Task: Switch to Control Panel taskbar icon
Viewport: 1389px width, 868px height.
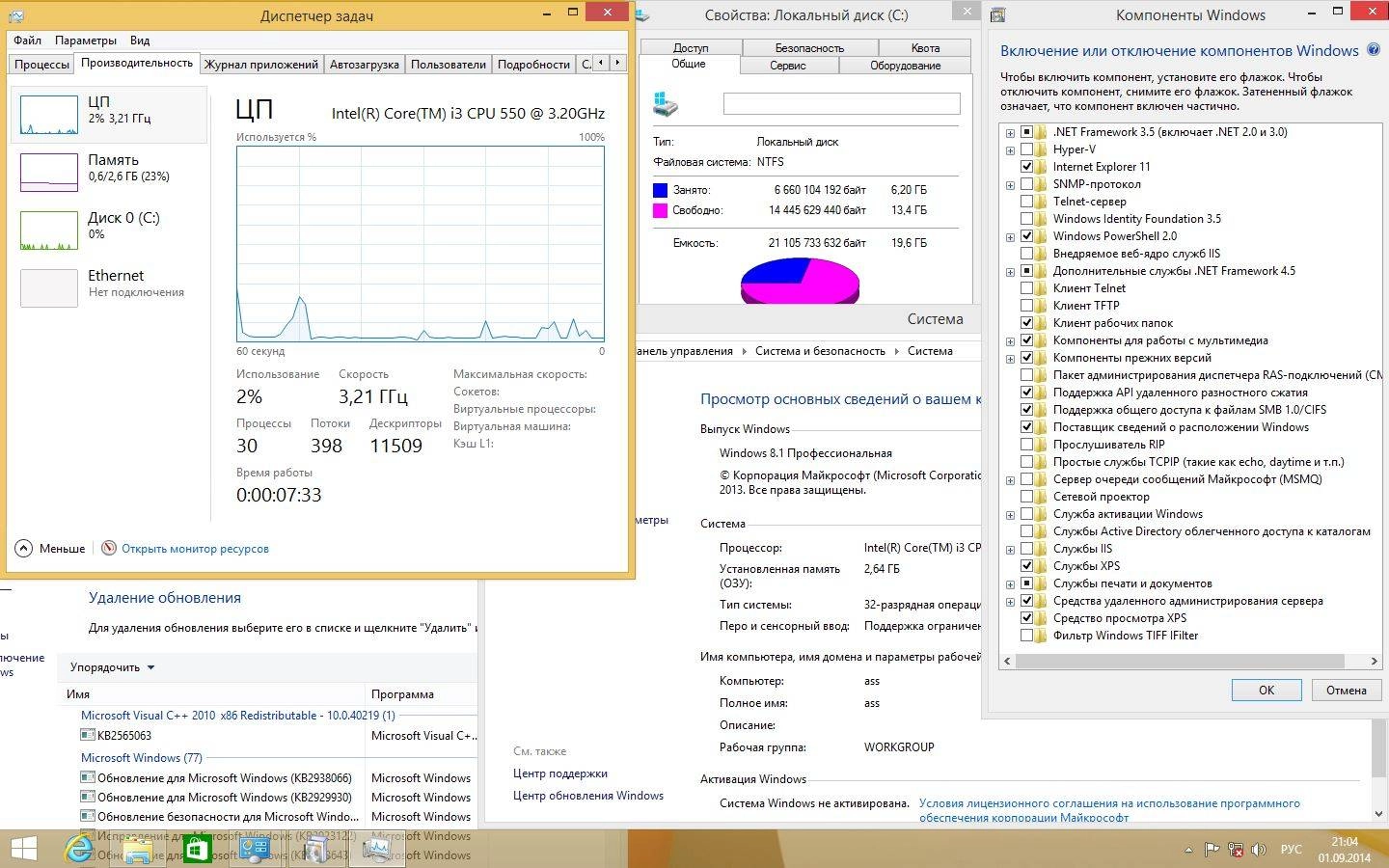Action: coord(255,849)
